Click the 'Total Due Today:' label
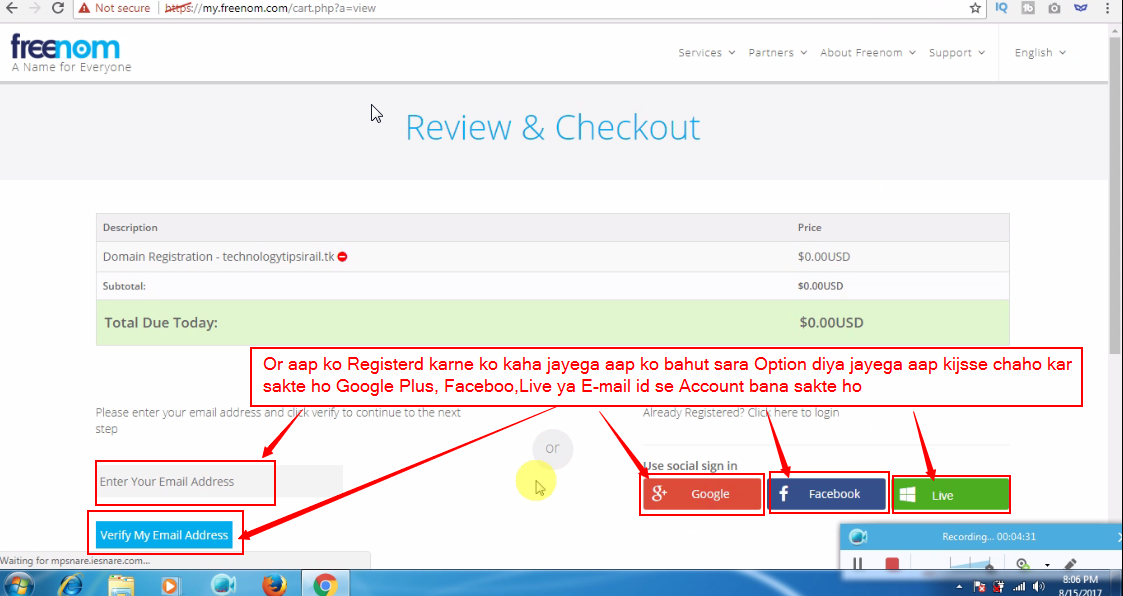Screen dimensions: 1123x596 (x=161, y=322)
